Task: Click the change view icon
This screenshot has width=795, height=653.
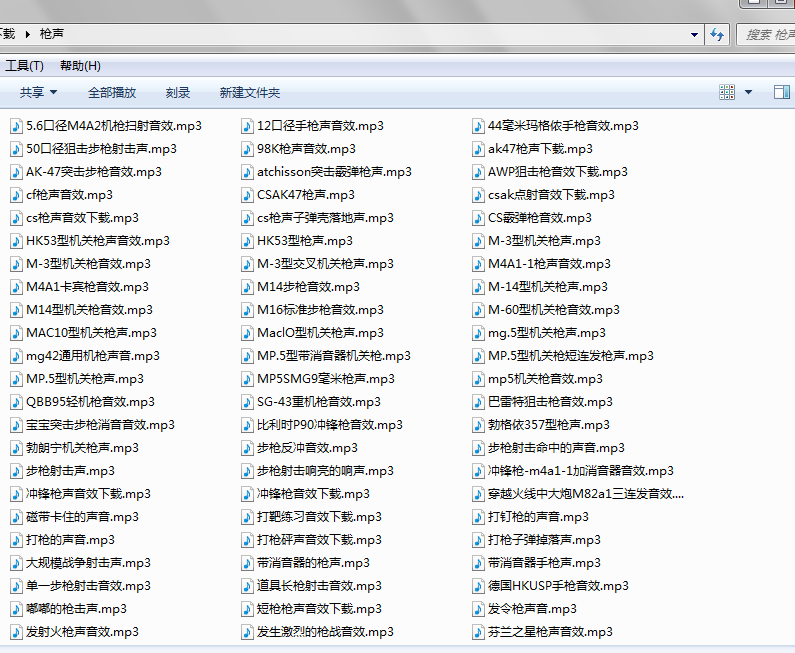Action: click(x=727, y=92)
